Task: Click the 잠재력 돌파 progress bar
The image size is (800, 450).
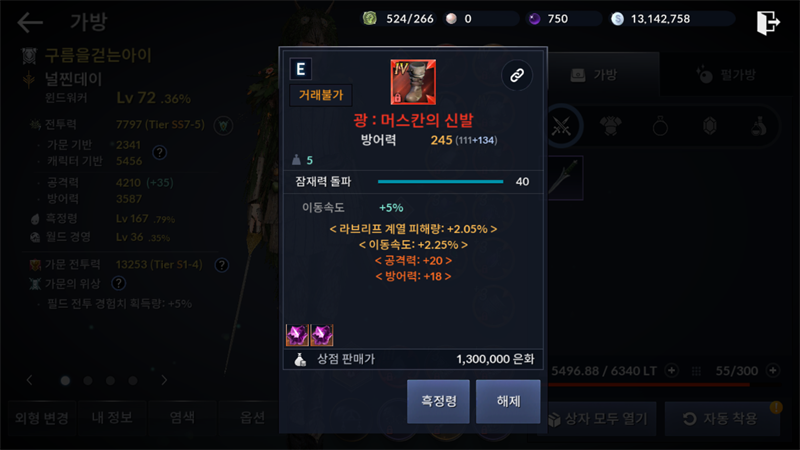Action: click(440, 182)
